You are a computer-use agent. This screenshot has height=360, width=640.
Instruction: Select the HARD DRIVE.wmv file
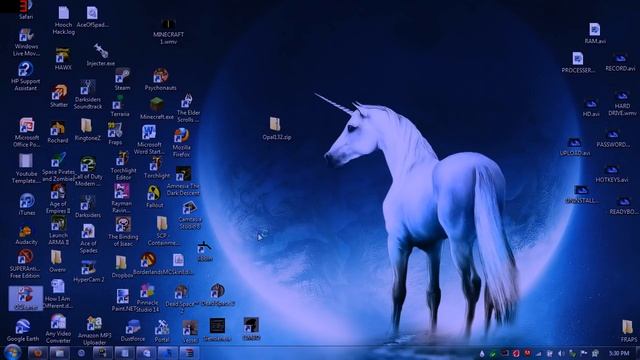622,104
